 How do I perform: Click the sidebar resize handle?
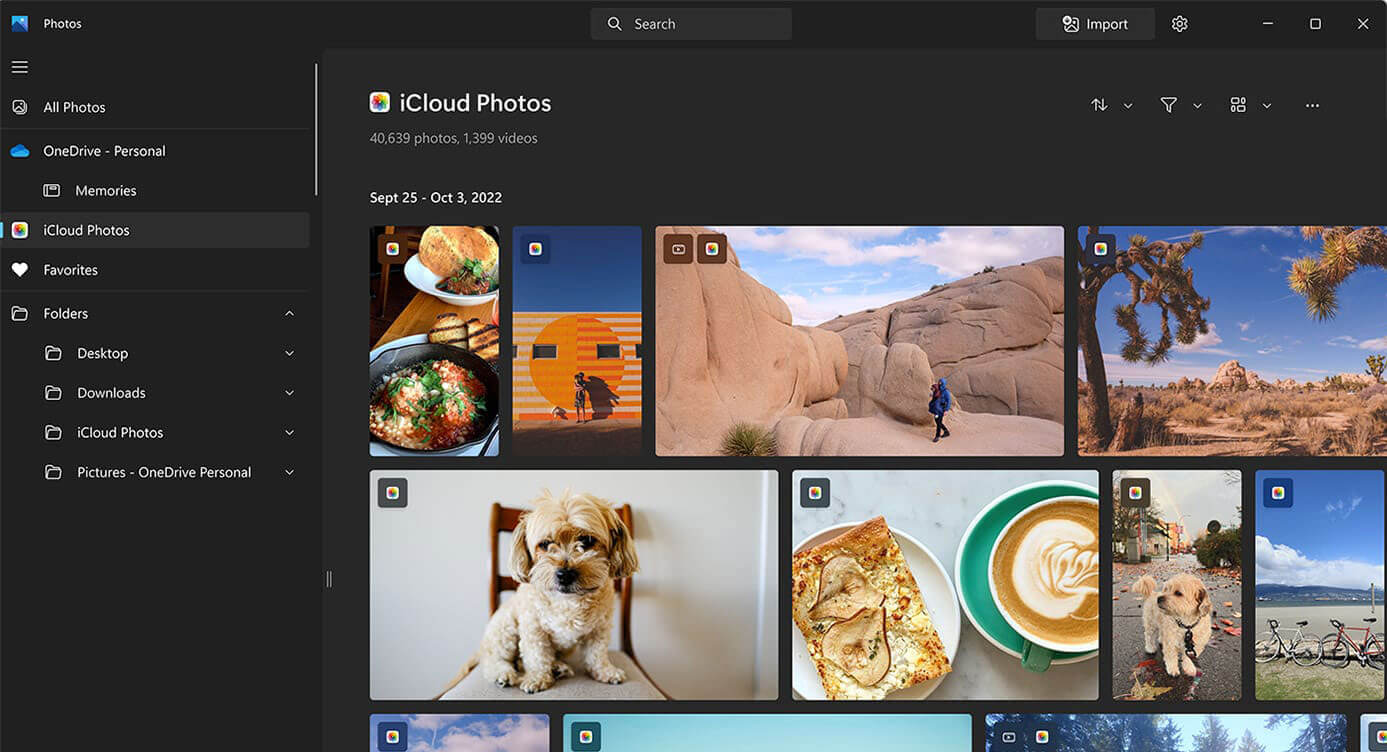(329, 579)
